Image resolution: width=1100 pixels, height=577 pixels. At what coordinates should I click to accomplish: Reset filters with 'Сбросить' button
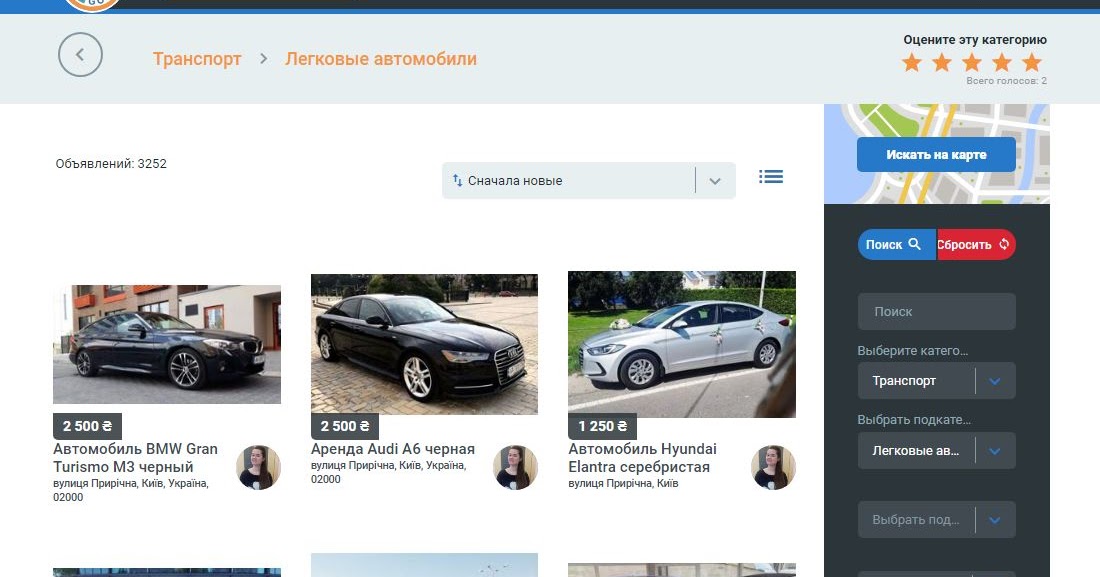[976, 245]
